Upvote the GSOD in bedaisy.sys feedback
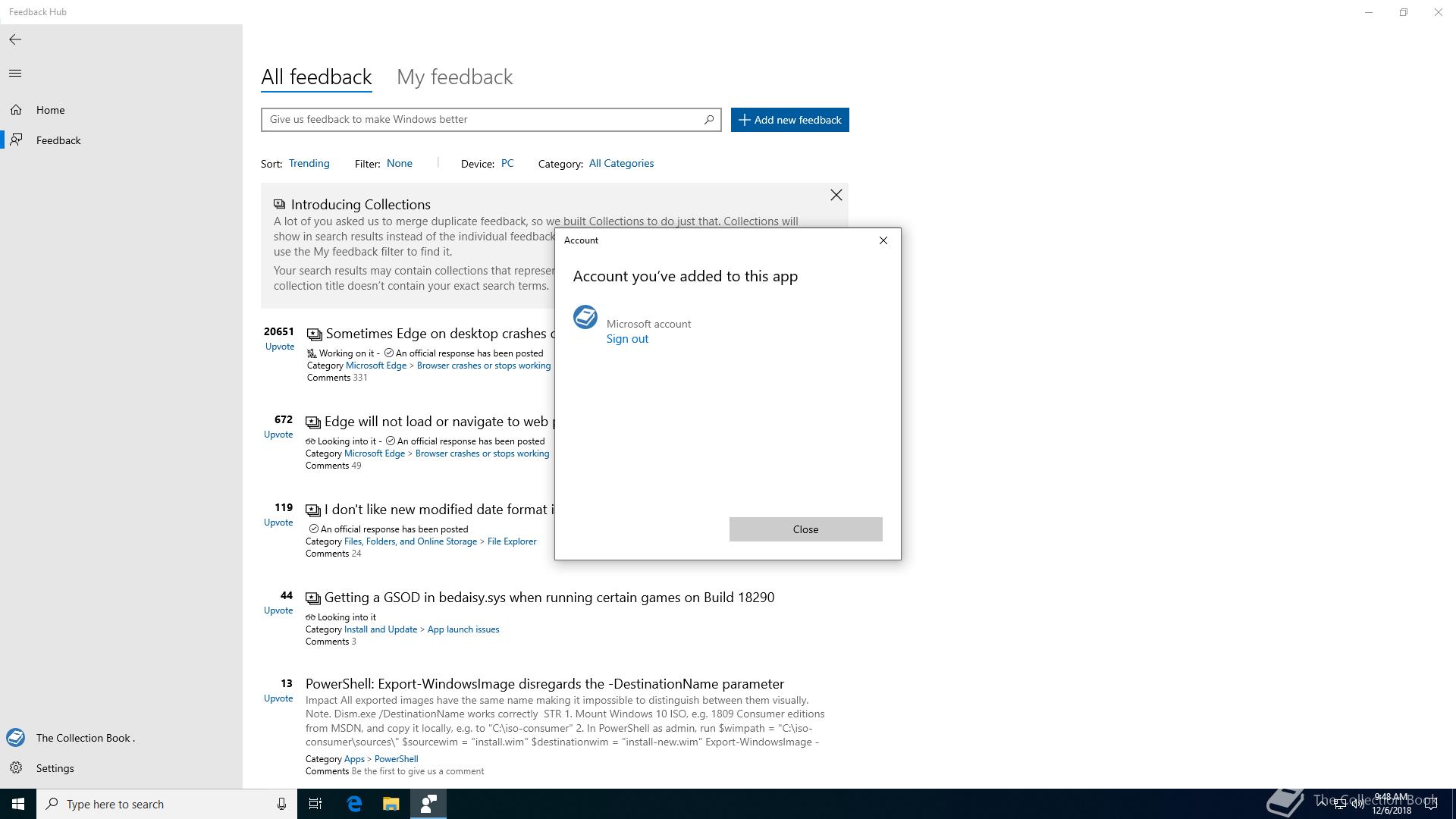Viewport: 1456px width, 819px height. click(278, 610)
